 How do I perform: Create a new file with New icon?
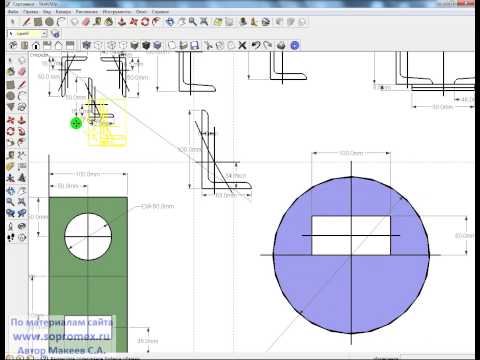[x=172, y=45]
